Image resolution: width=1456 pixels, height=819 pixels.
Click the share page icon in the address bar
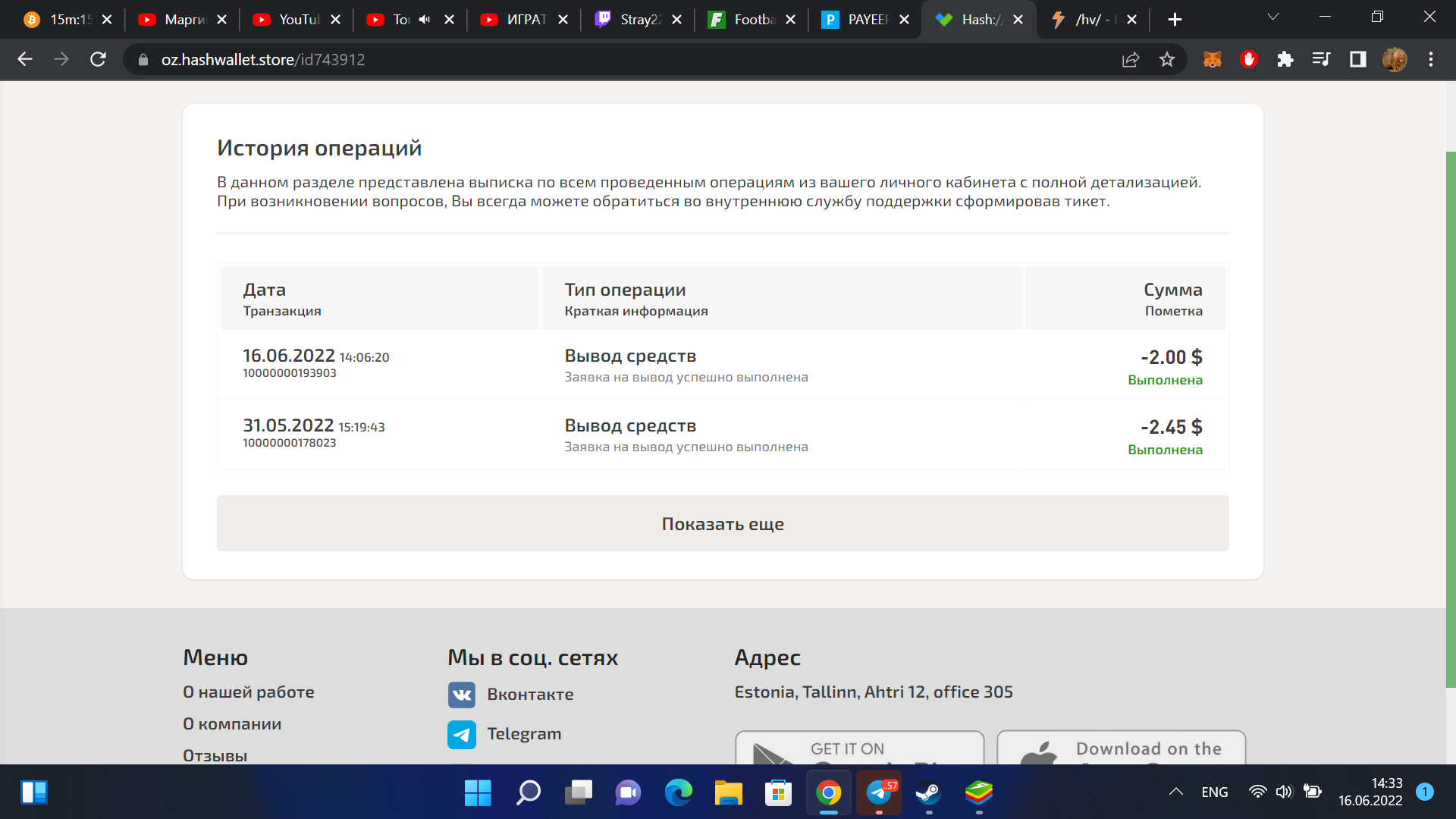pyautogui.click(x=1131, y=59)
